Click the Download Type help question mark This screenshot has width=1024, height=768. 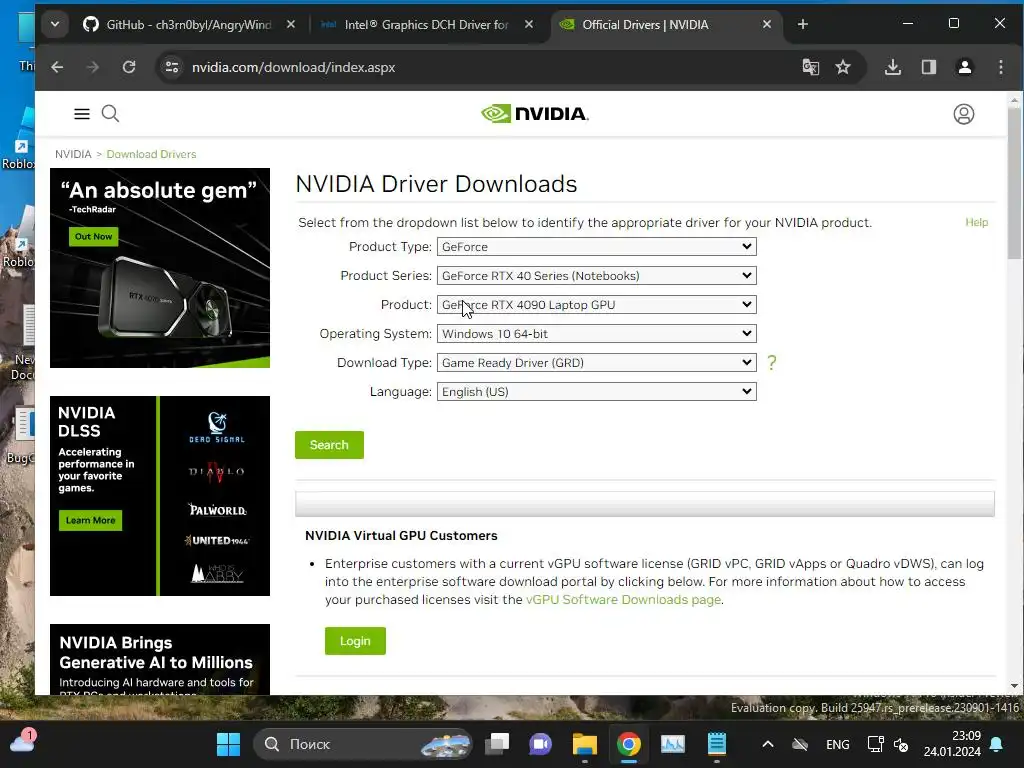click(x=772, y=362)
